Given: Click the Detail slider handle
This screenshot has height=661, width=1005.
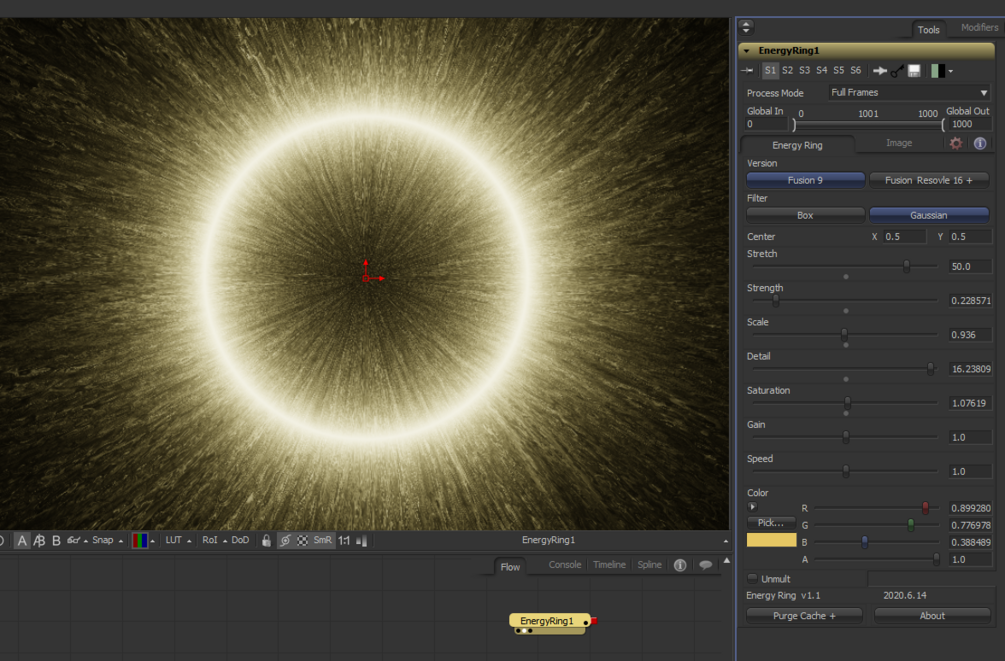Looking at the screenshot, I should tap(930, 369).
